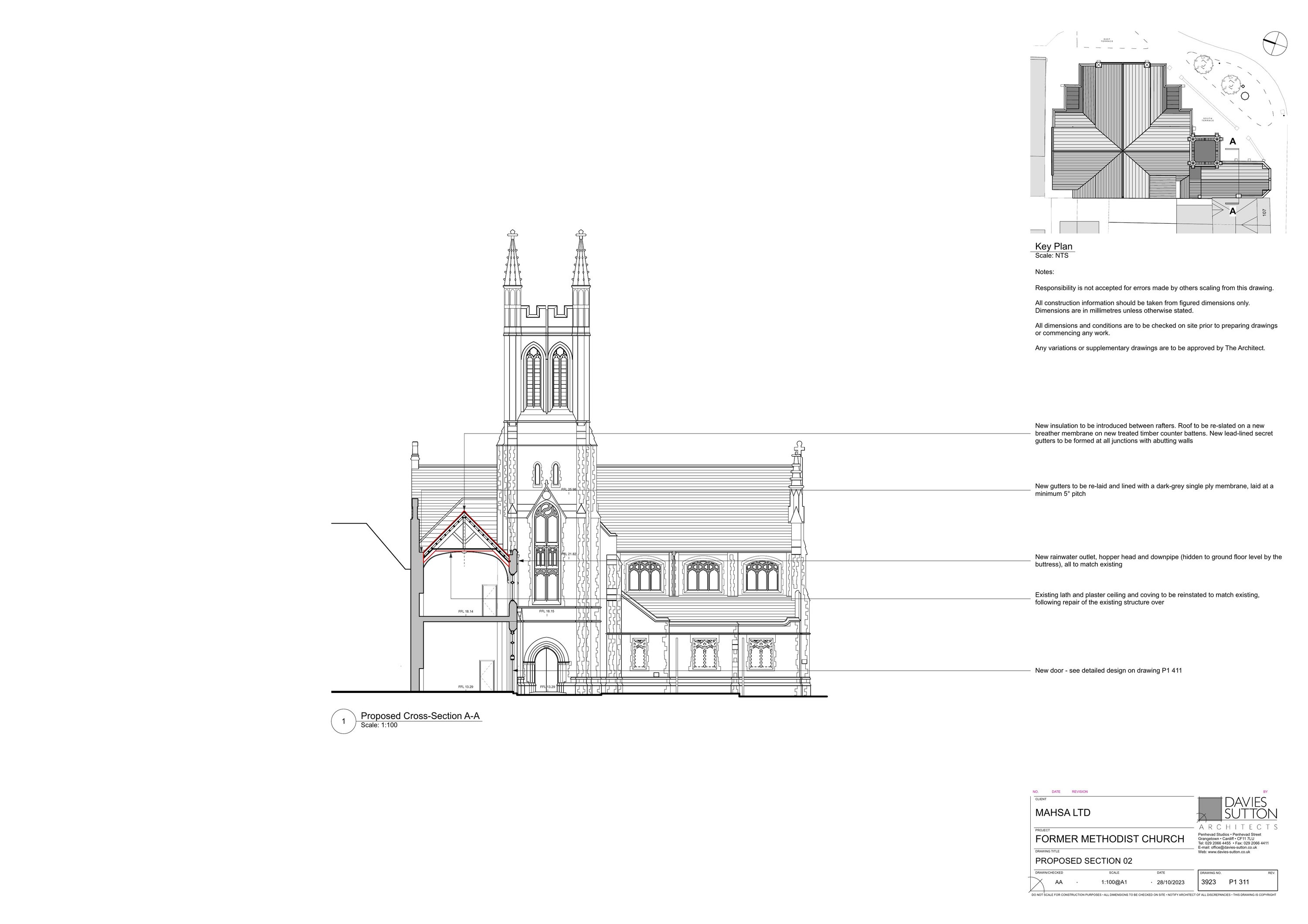Click the 'Proposed Cross-Section A-A' title
The height and width of the screenshot is (924, 1308).
pyautogui.click(x=420, y=716)
